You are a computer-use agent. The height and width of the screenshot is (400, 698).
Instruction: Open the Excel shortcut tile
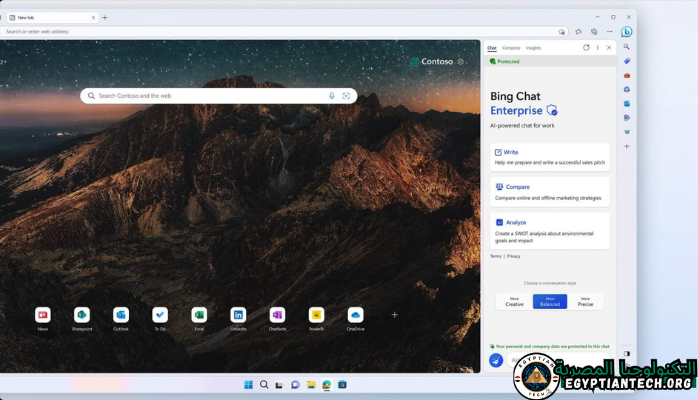click(x=199, y=315)
